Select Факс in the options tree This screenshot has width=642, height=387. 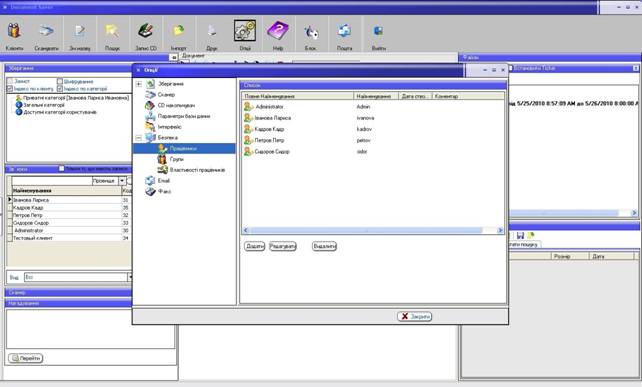(x=164, y=191)
